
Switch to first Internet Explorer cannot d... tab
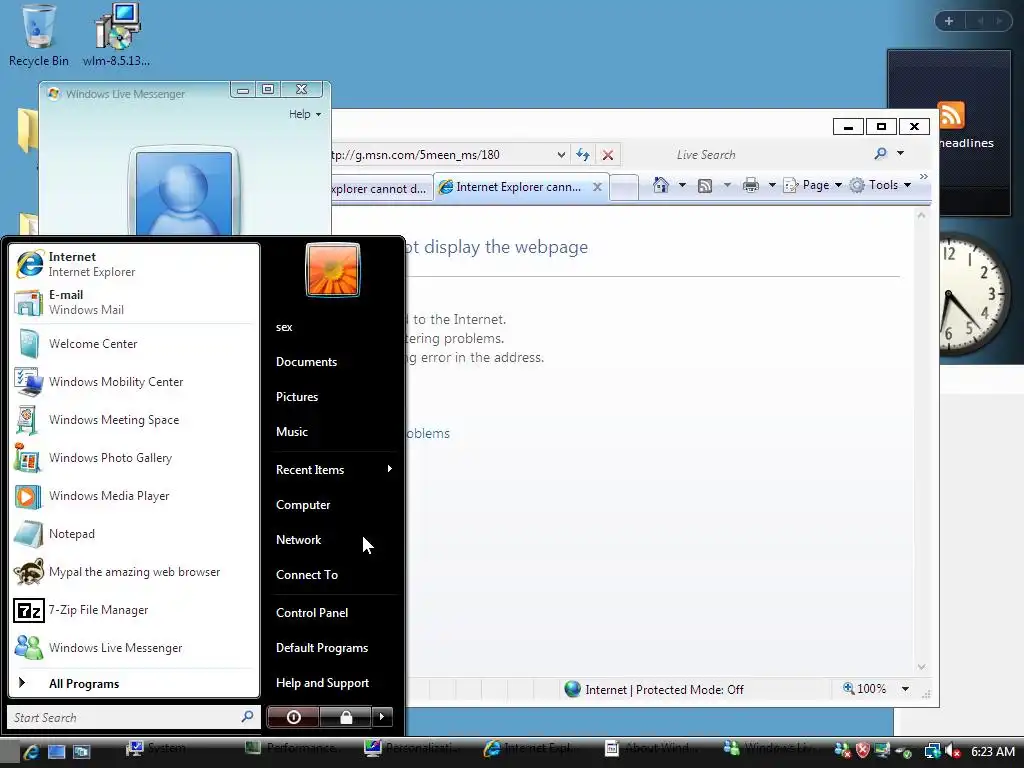380,189
